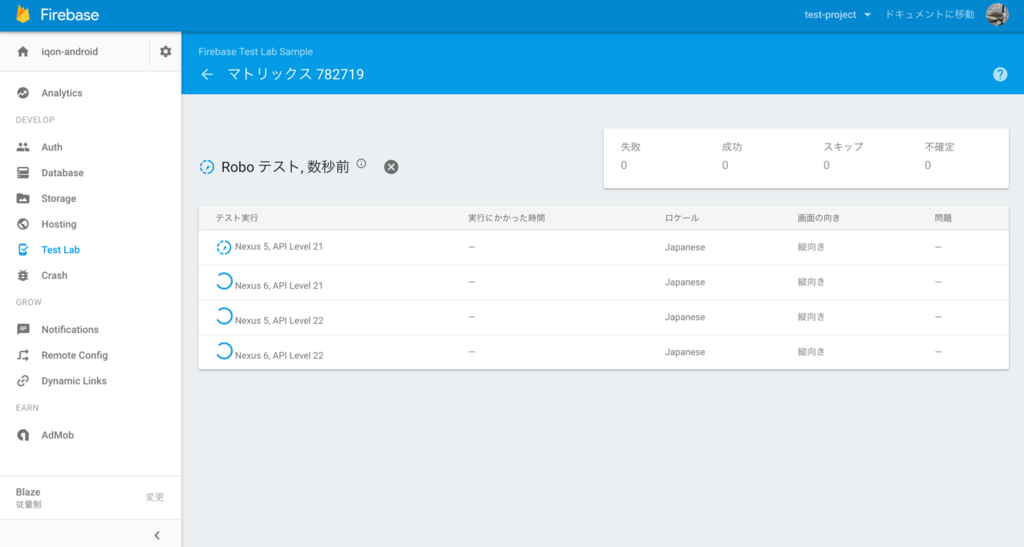Click the Analytics sidebar icon
1024x547 pixels.
23,93
